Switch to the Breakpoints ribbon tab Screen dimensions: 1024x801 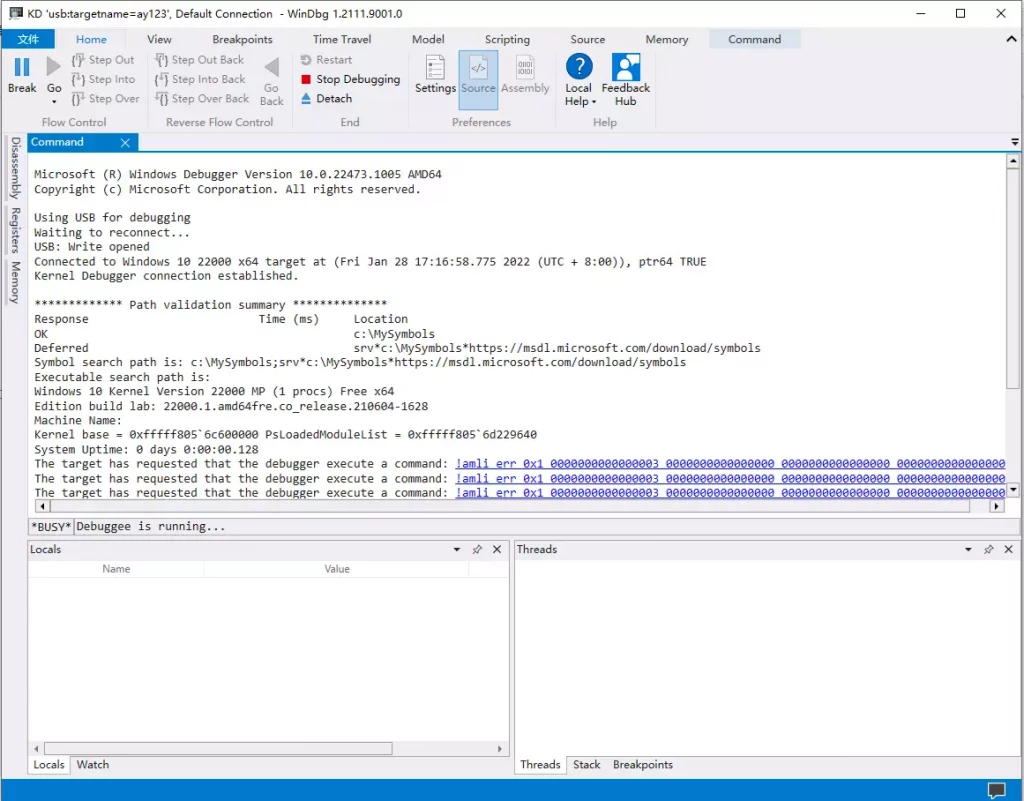pyautogui.click(x=242, y=39)
